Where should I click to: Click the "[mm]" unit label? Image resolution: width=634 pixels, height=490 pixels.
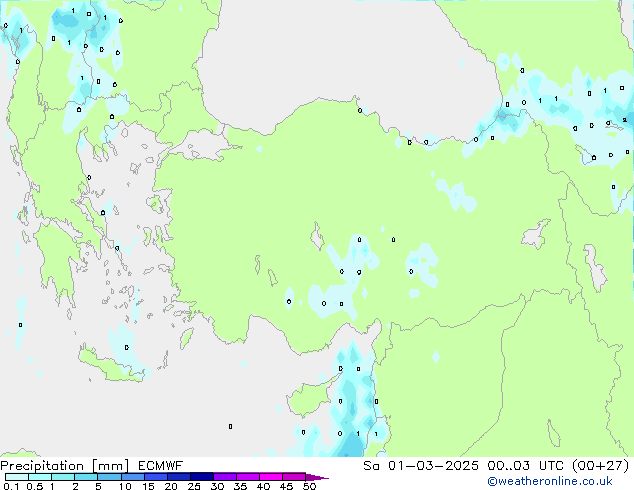tap(110, 466)
